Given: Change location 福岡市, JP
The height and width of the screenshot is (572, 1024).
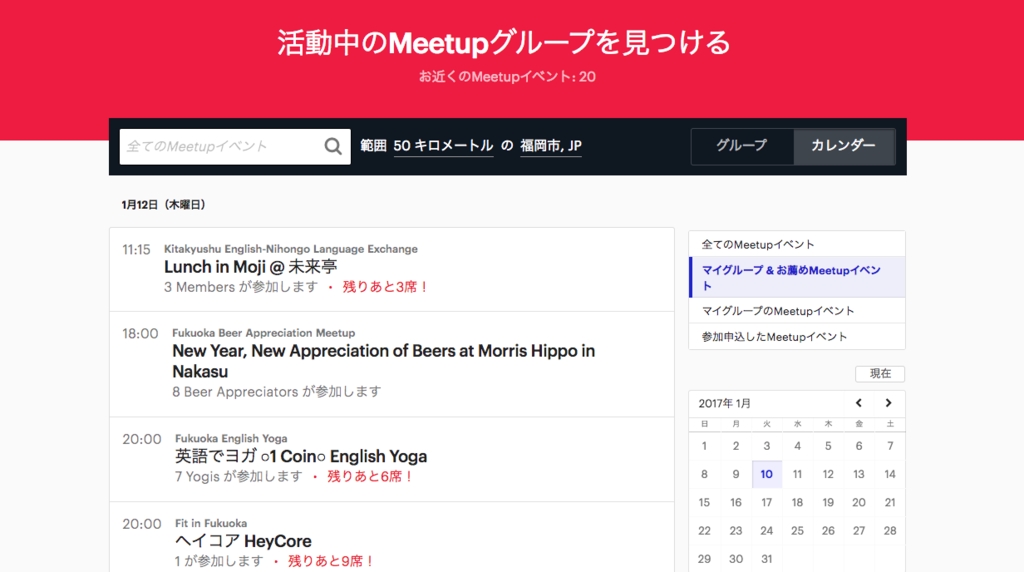Looking at the screenshot, I should pyautogui.click(x=551, y=146).
